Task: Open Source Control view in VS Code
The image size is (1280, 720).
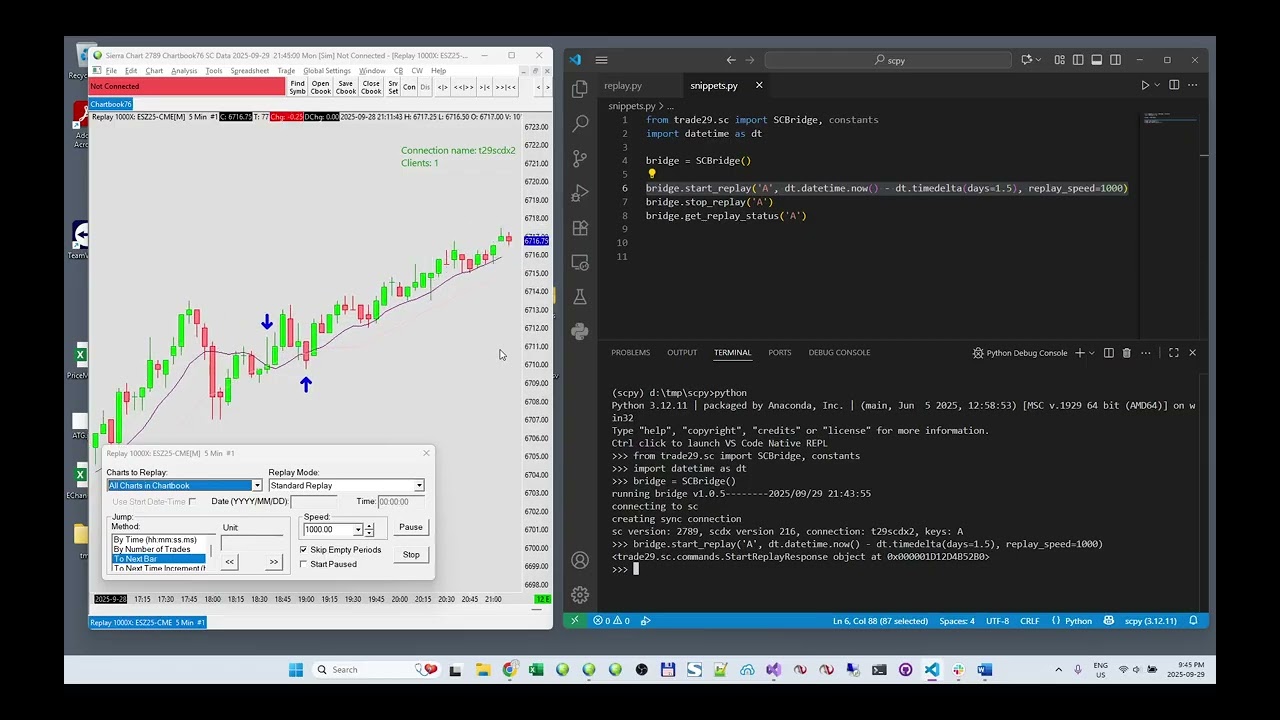Action: pyautogui.click(x=580, y=158)
